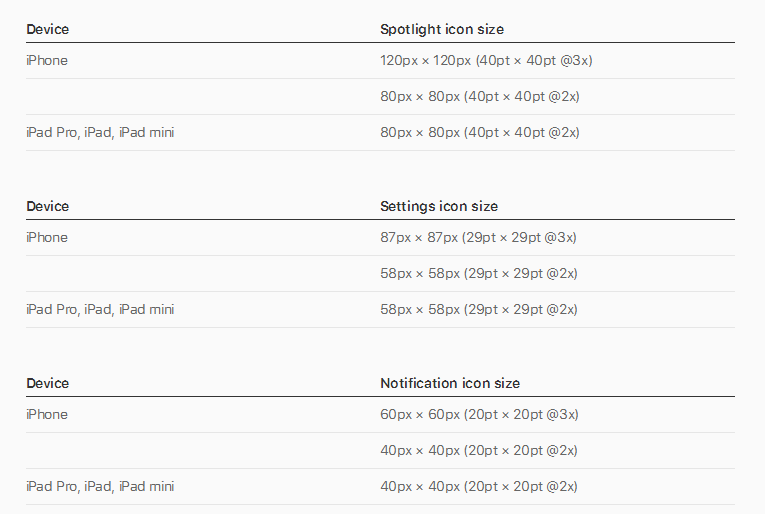Image resolution: width=765 pixels, height=514 pixels.
Task: Click the iPad Pro row in Notification table
Action: [x=100, y=487]
